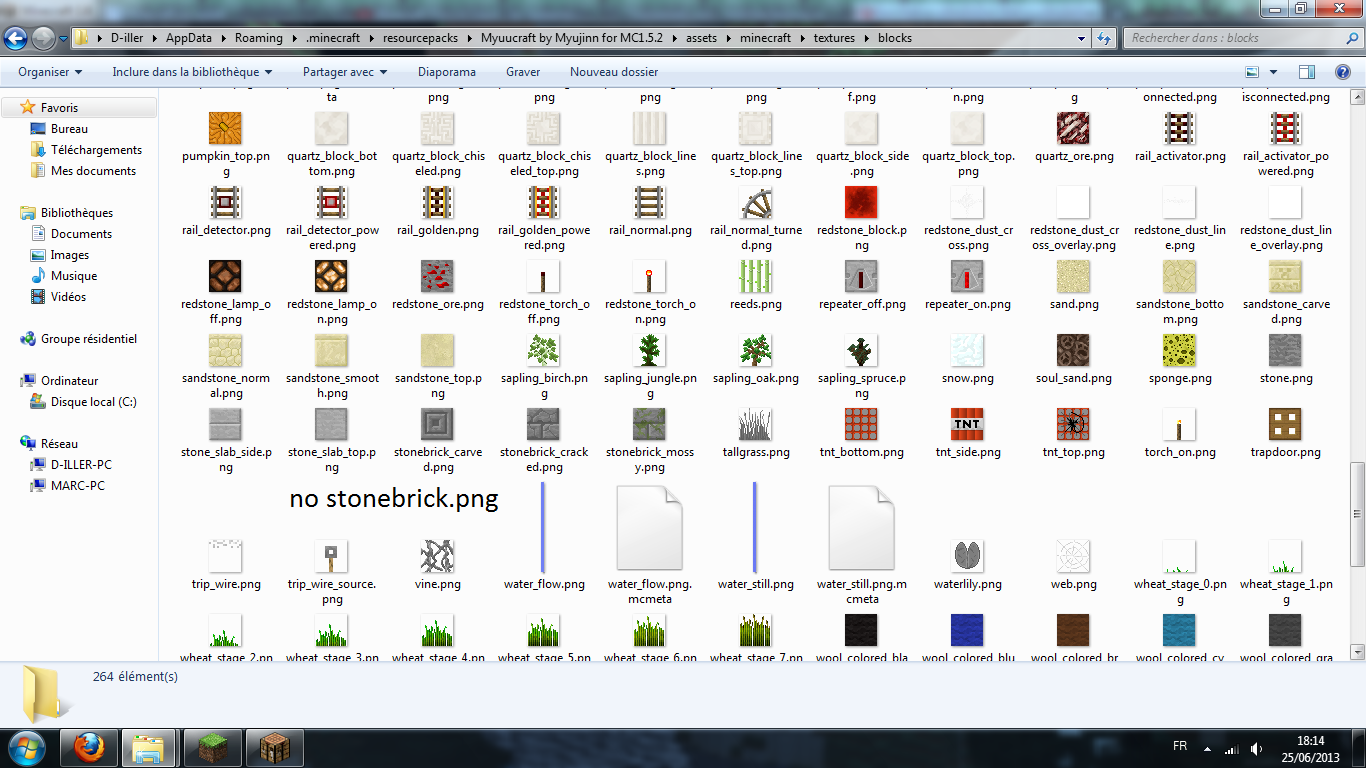Select the redstone_block.png red texture
The width and height of the screenshot is (1366, 768).
pos(861,202)
